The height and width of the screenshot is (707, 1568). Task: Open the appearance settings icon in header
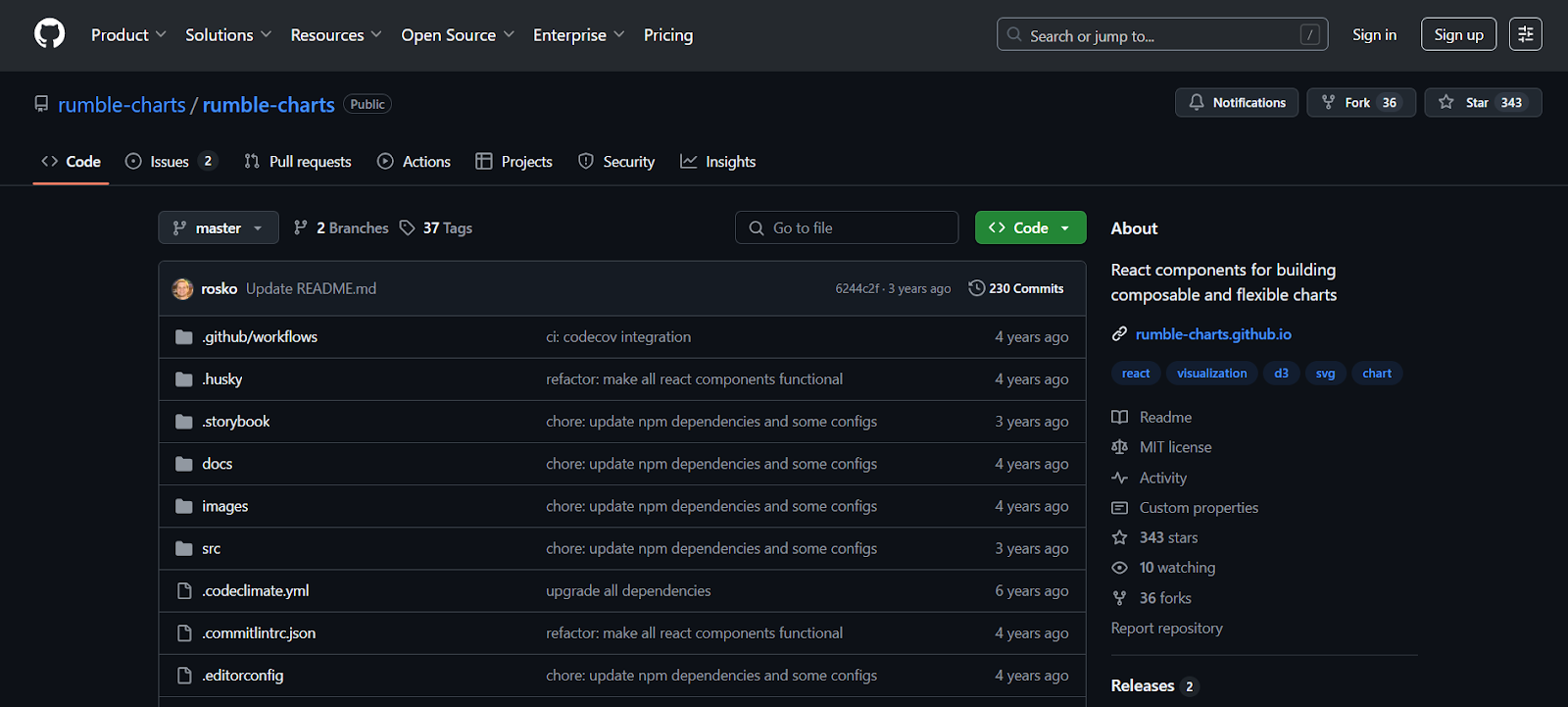click(x=1525, y=34)
